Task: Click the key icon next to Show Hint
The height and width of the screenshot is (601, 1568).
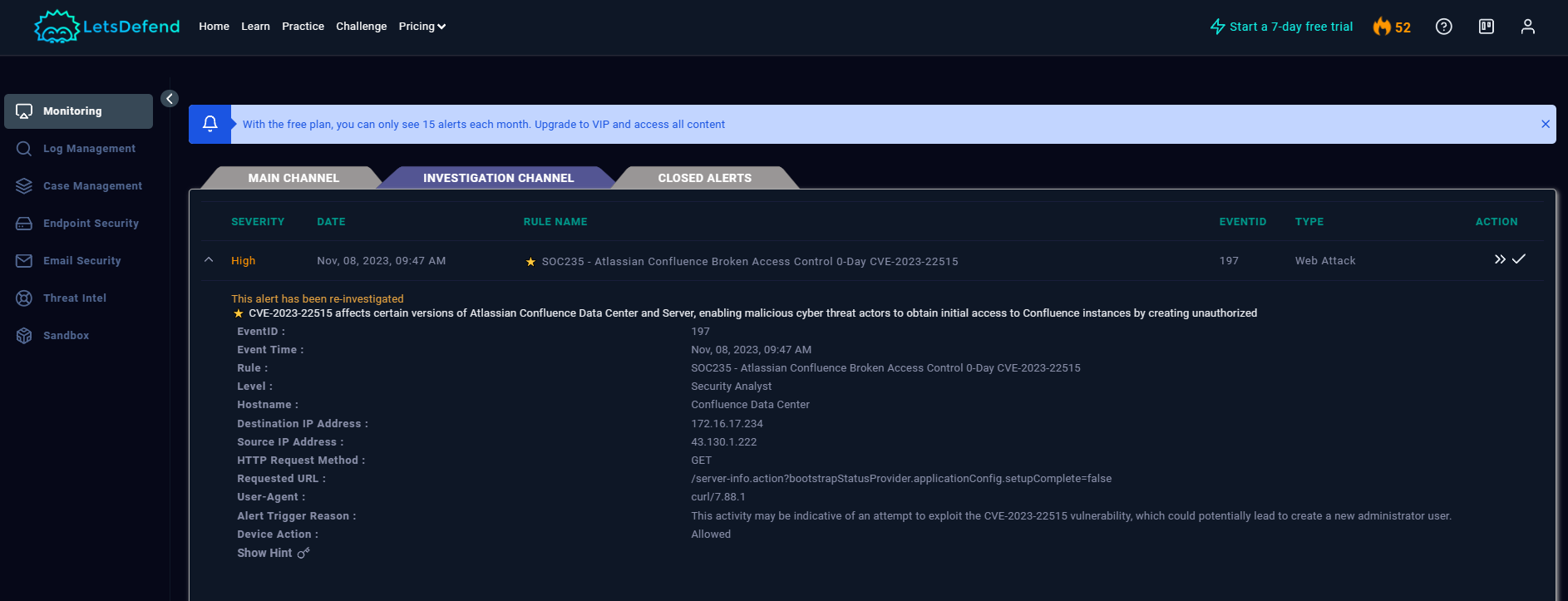Action: 303,553
